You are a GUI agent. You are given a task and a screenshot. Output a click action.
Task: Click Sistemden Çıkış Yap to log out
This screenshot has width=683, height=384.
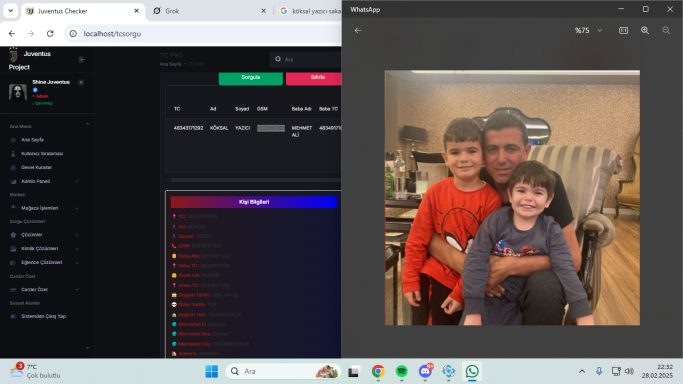click(x=43, y=317)
